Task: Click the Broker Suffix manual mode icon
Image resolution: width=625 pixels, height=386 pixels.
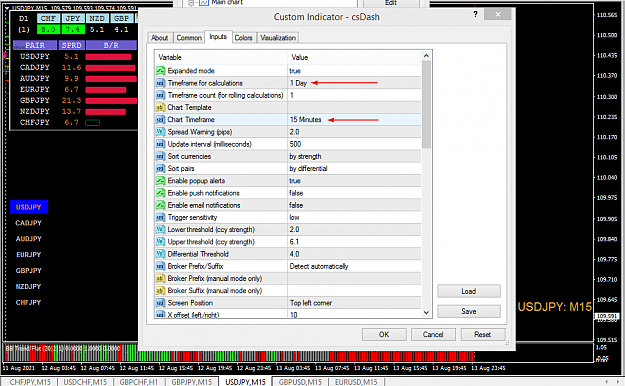Action: (160, 291)
